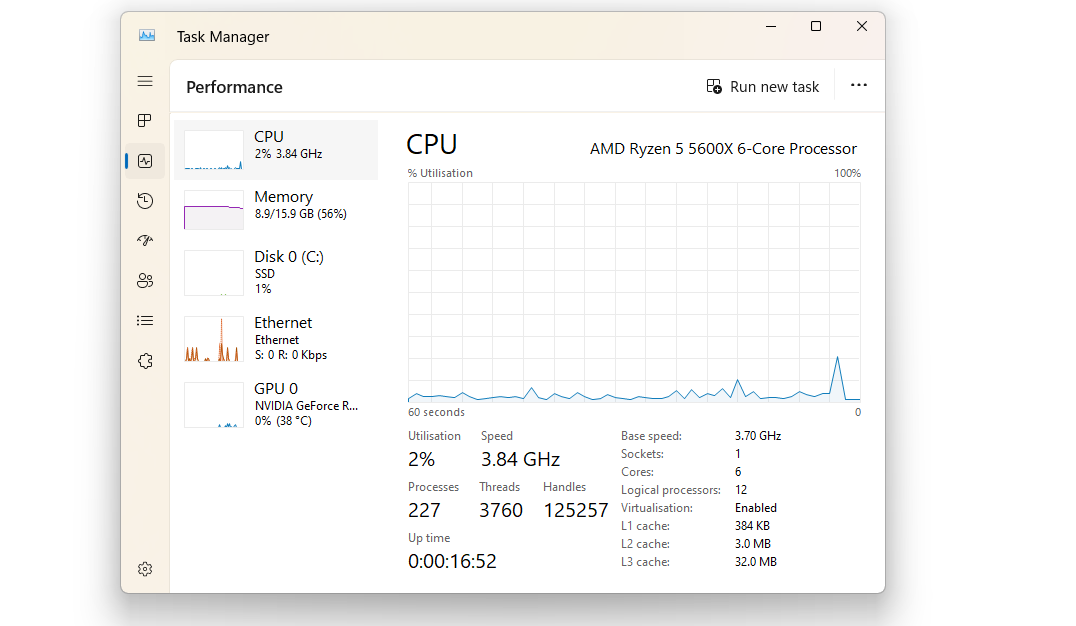Open the Users page with the people icon
Screen dimensions: 1076x626
pos(145,281)
